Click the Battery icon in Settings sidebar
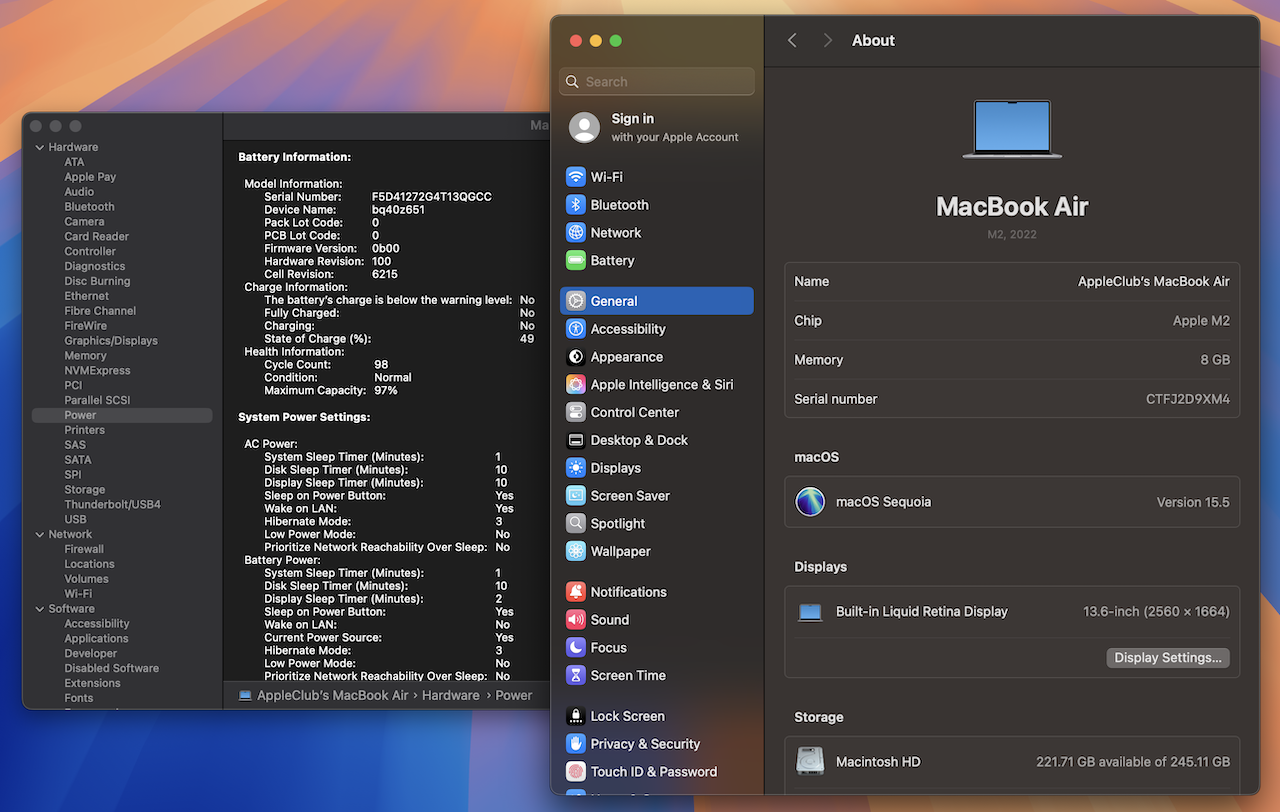Viewport: 1280px width, 812px height. pyautogui.click(x=575, y=261)
